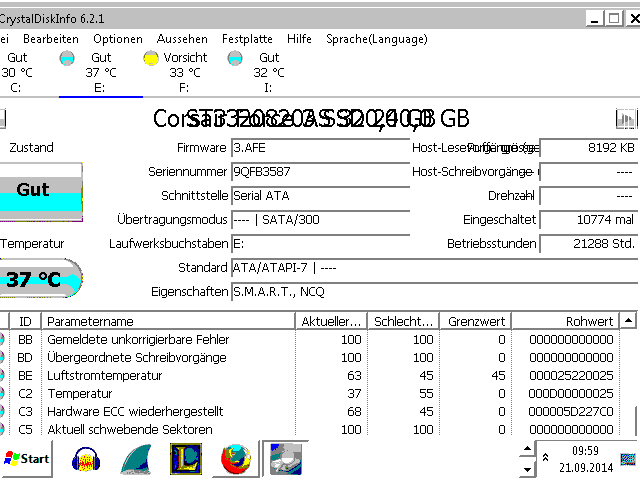Screen dimensions: 640x480
Task: Launch the headphones audio app in taskbar
Action: [86, 459]
